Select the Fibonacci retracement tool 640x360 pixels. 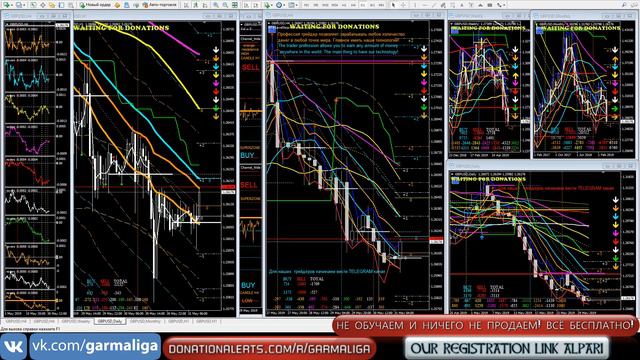453,5
